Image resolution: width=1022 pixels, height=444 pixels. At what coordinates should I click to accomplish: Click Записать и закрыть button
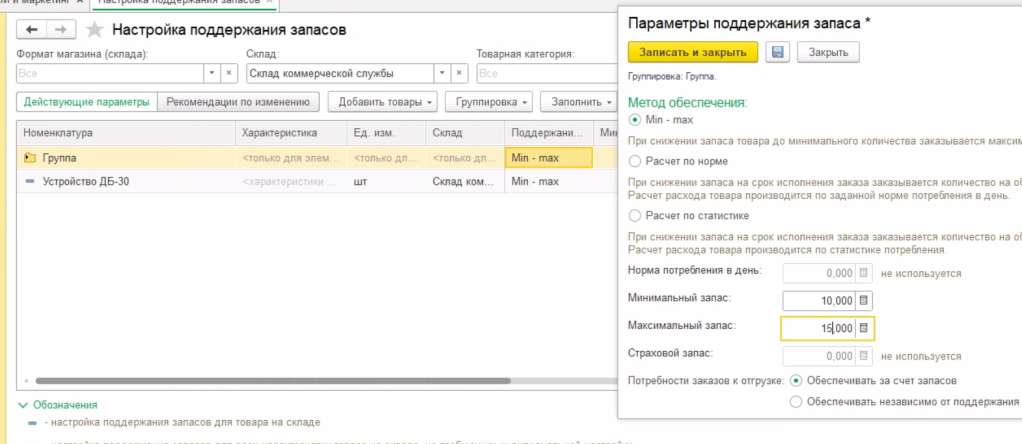tap(692, 52)
